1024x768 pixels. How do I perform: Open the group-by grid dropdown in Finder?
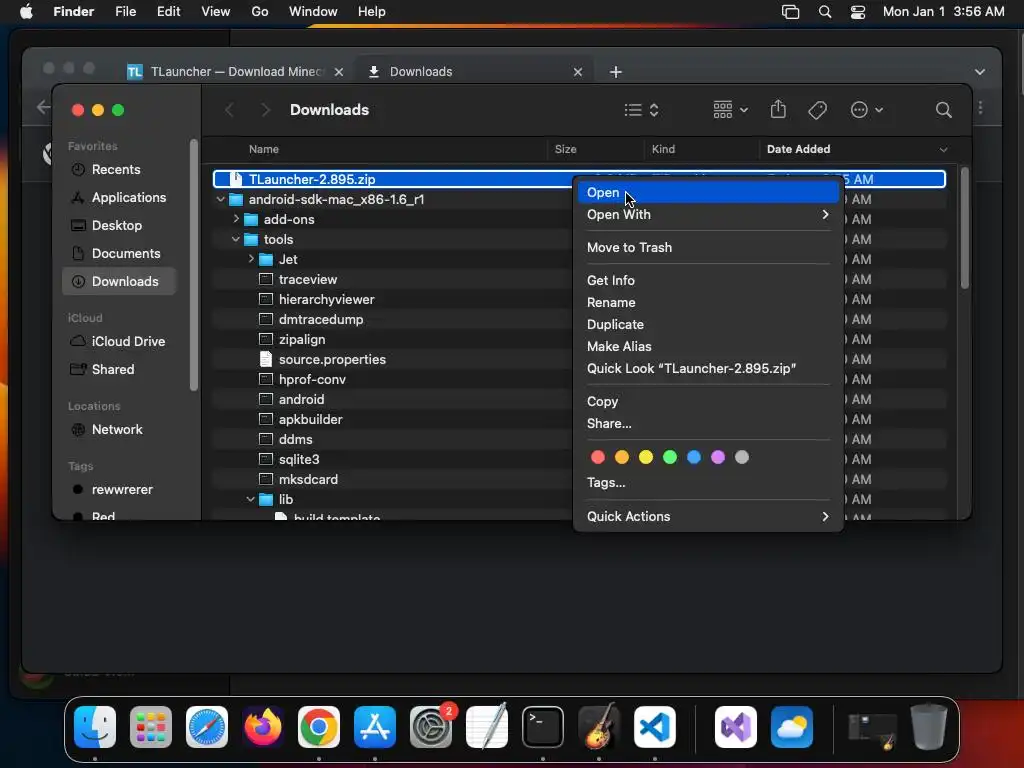(731, 110)
